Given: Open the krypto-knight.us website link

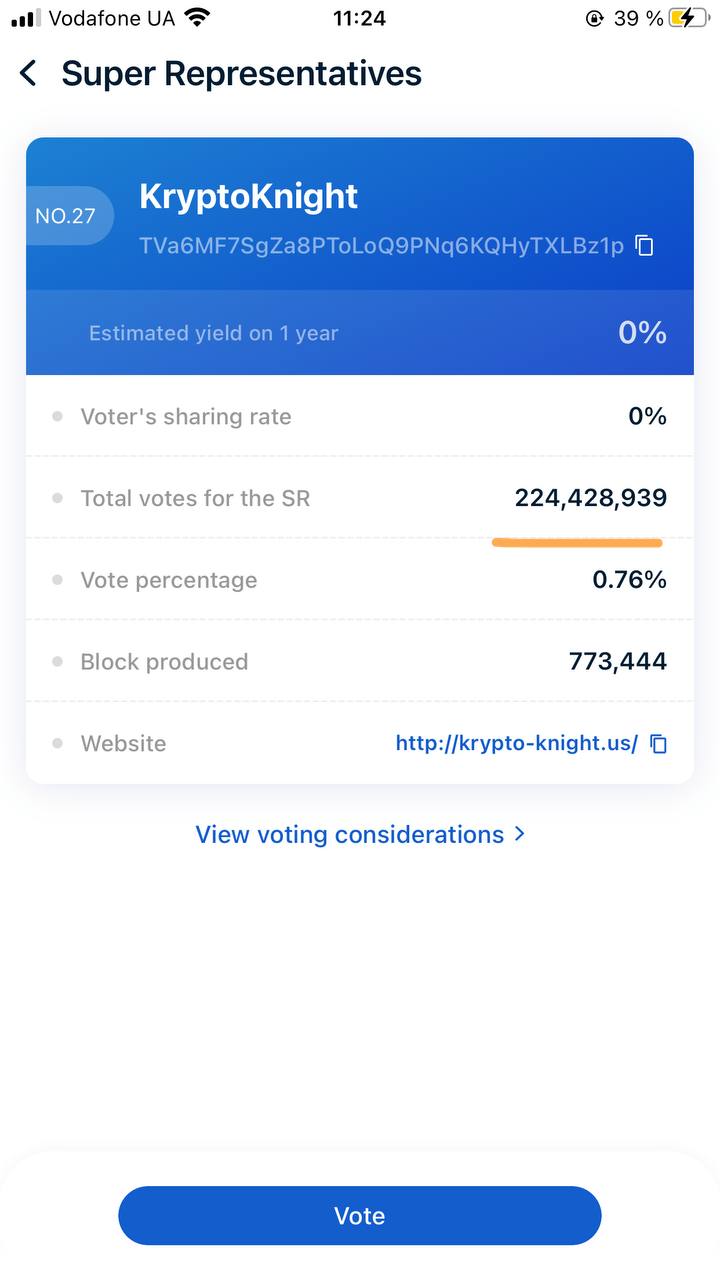Looking at the screenshot, I should point(517,743).
